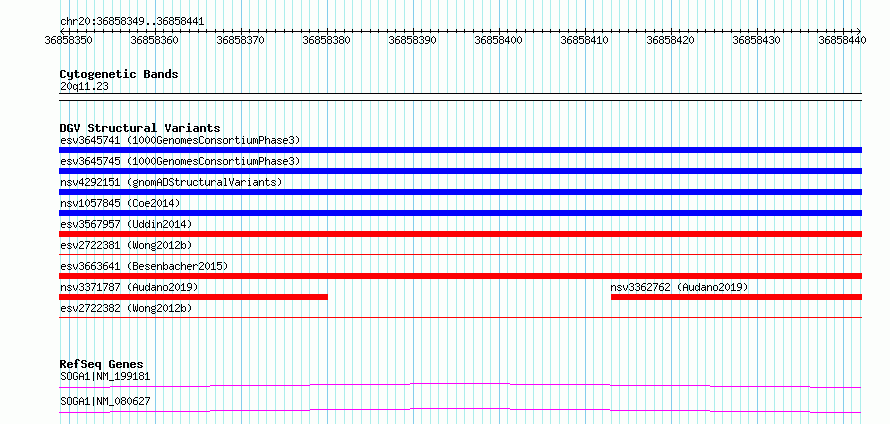
Task: Click the RefSeq Genes track title
Action: pyautogui.click(x=102, y=364)
